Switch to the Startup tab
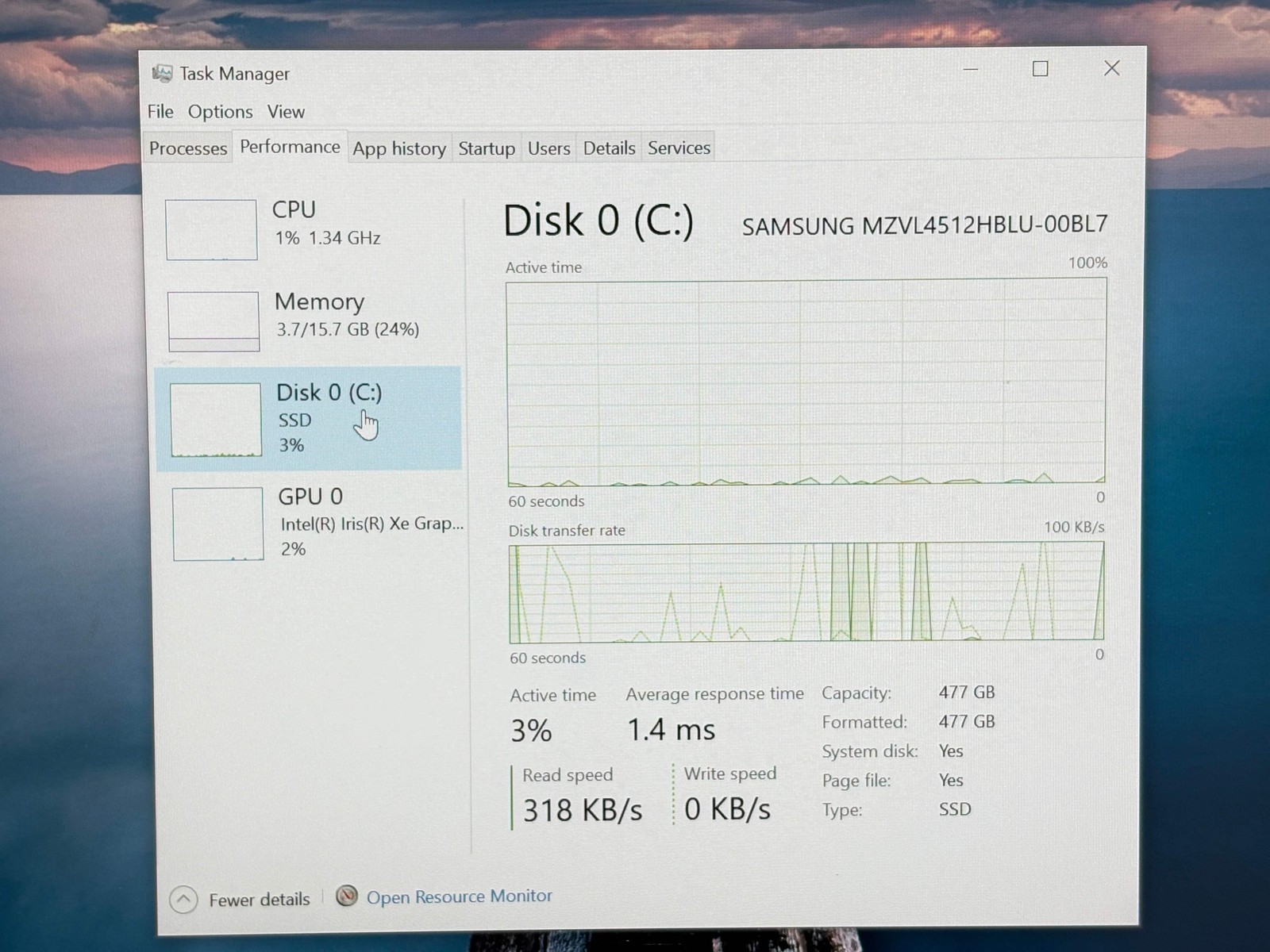Screen dimensions: 1270x952 (487, 148)
